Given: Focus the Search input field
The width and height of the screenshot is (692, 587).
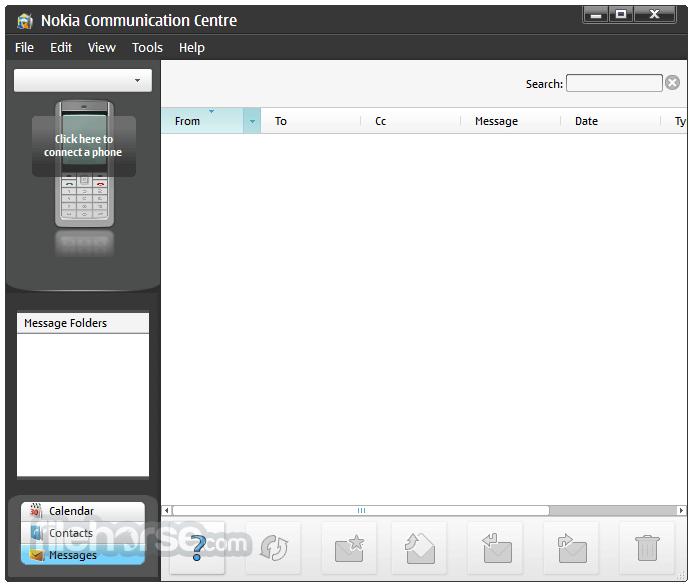Looking at the screenshot, I should 614,83.
